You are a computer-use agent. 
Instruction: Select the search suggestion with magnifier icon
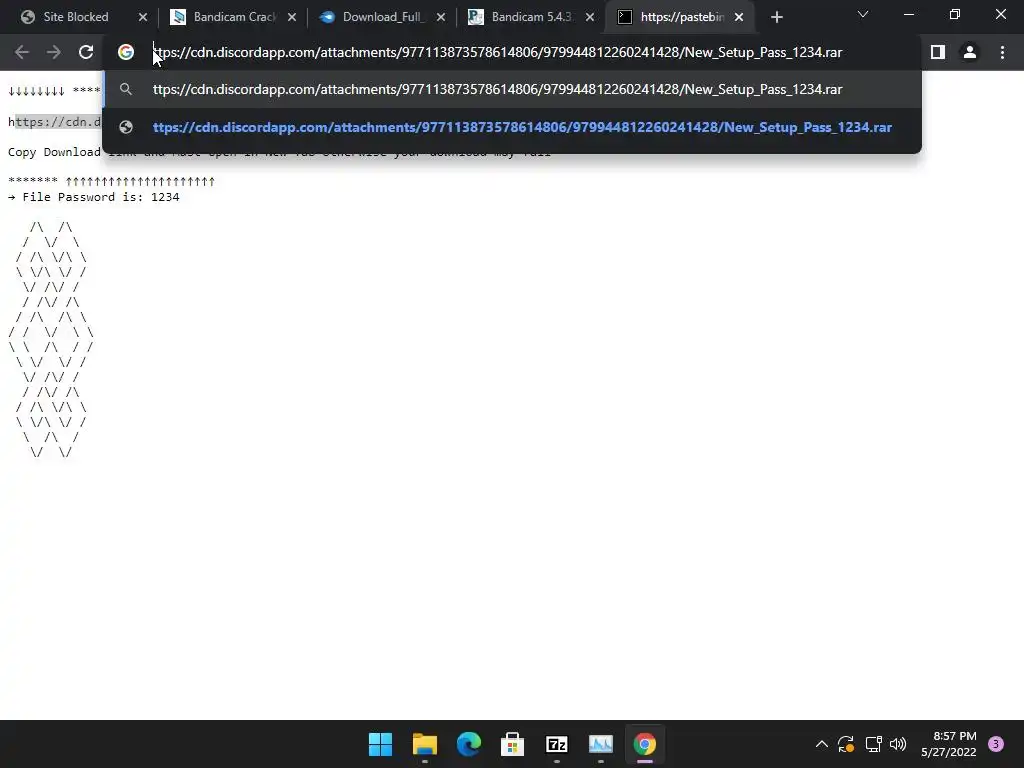[x=512, y=89]
